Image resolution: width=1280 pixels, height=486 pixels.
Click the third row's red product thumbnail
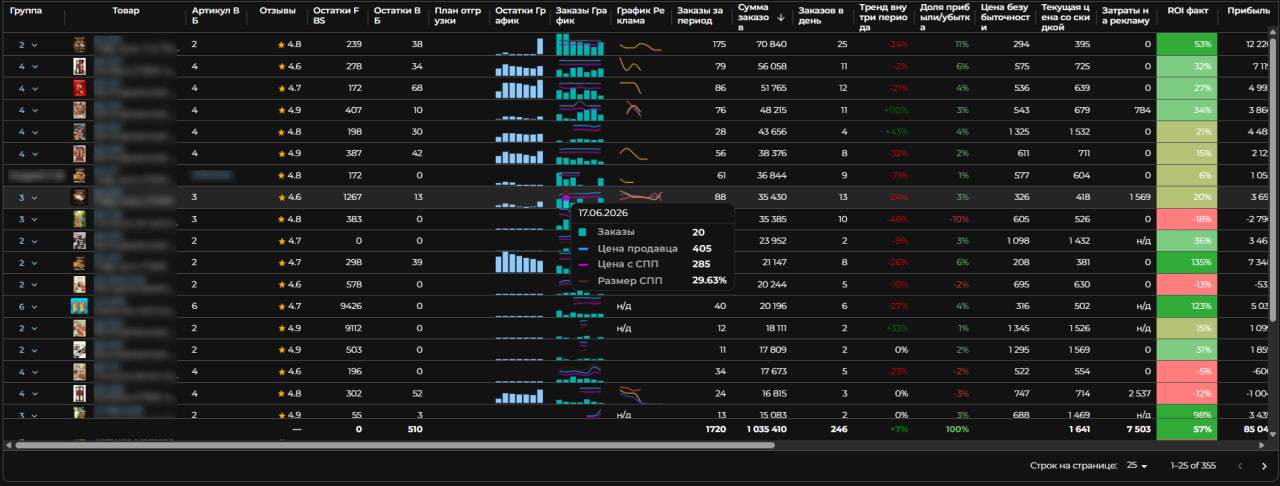click(79, 88)
